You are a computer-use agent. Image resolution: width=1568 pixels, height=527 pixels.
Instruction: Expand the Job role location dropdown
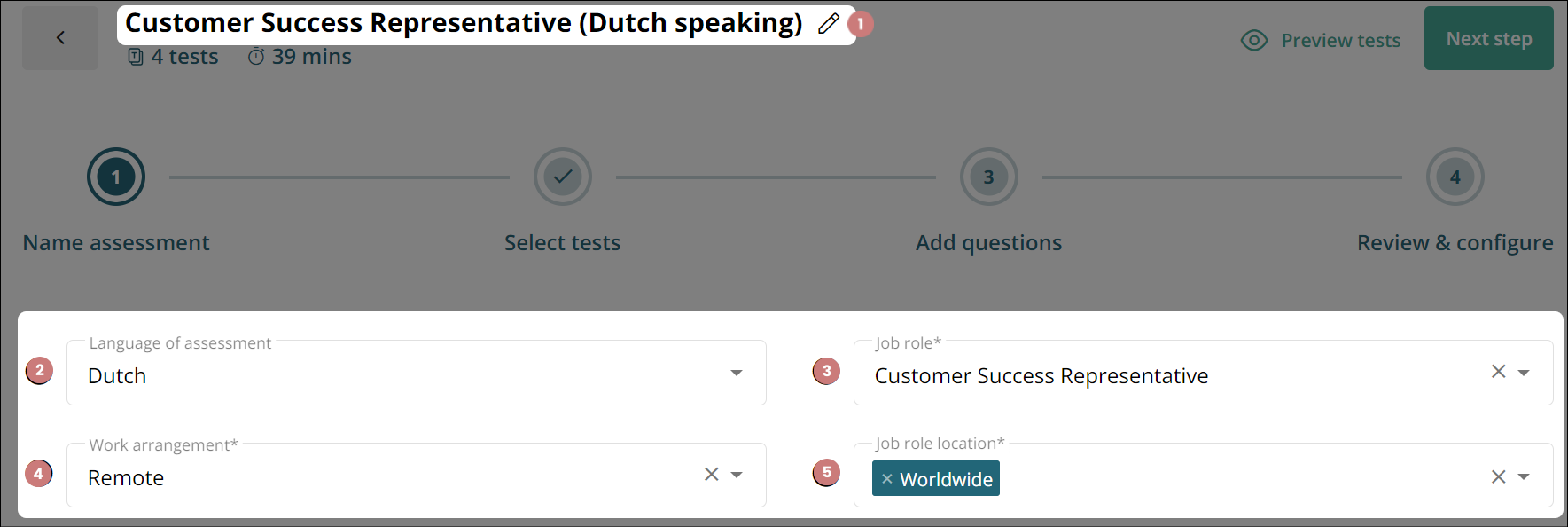pyautogui.click(x=1524, y=475)
